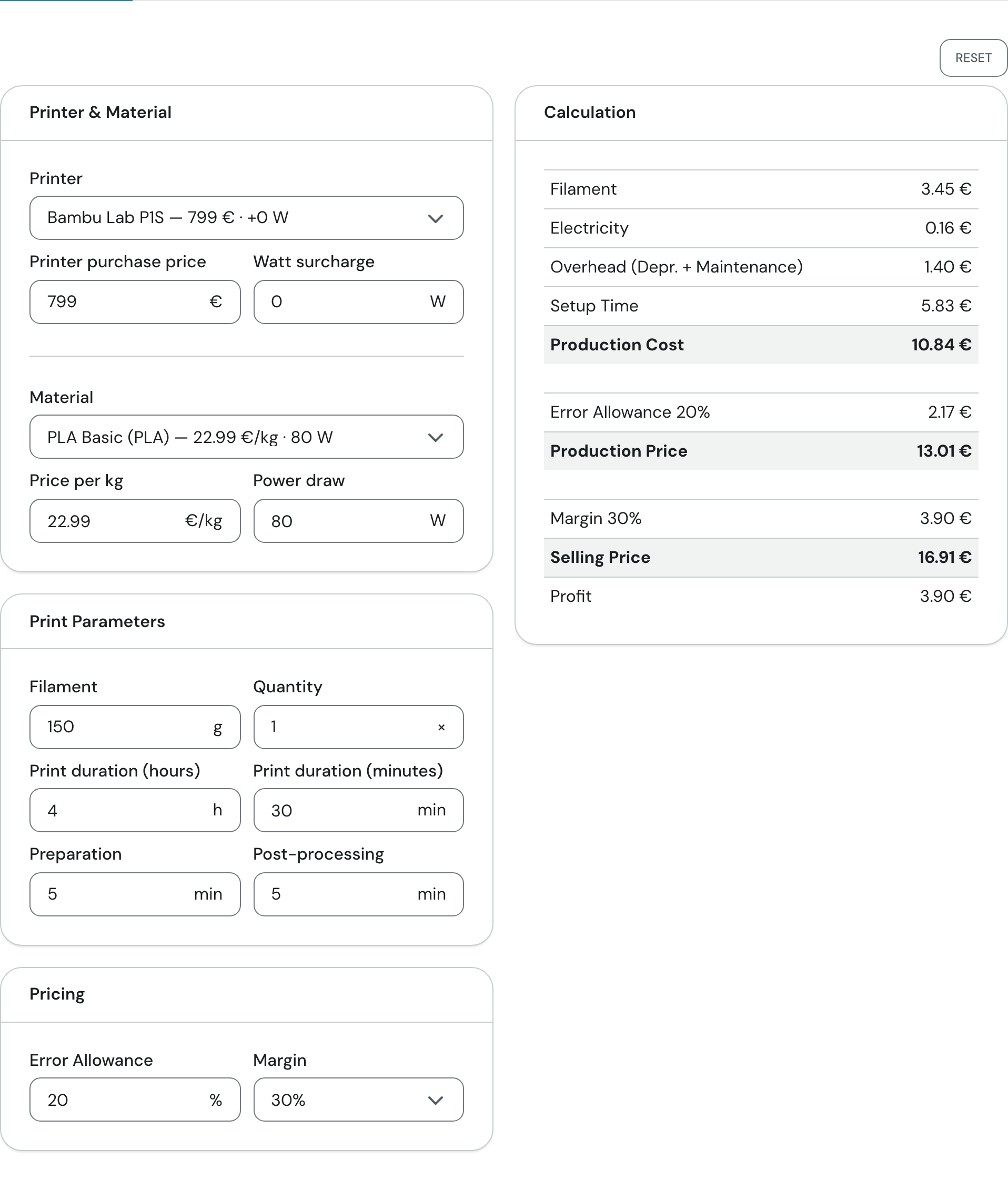Open the Margin 30% dropdown

pyautogui.click(x=358, y=1100)
